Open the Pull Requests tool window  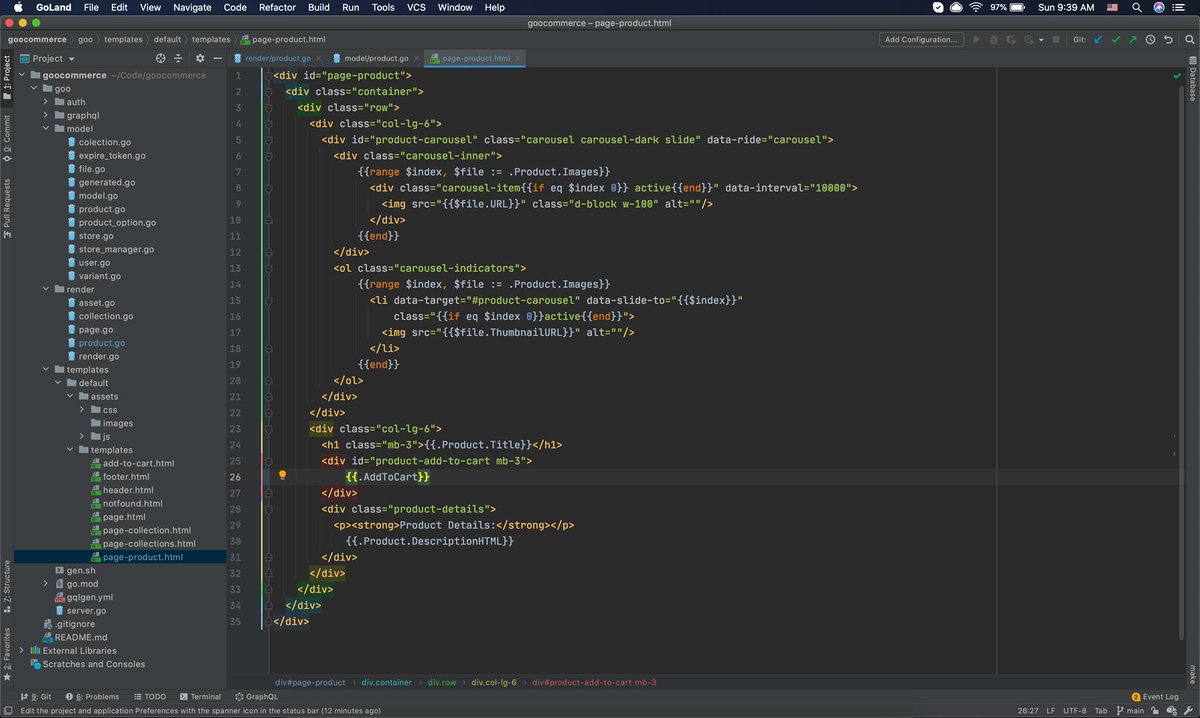coord(6,209)
